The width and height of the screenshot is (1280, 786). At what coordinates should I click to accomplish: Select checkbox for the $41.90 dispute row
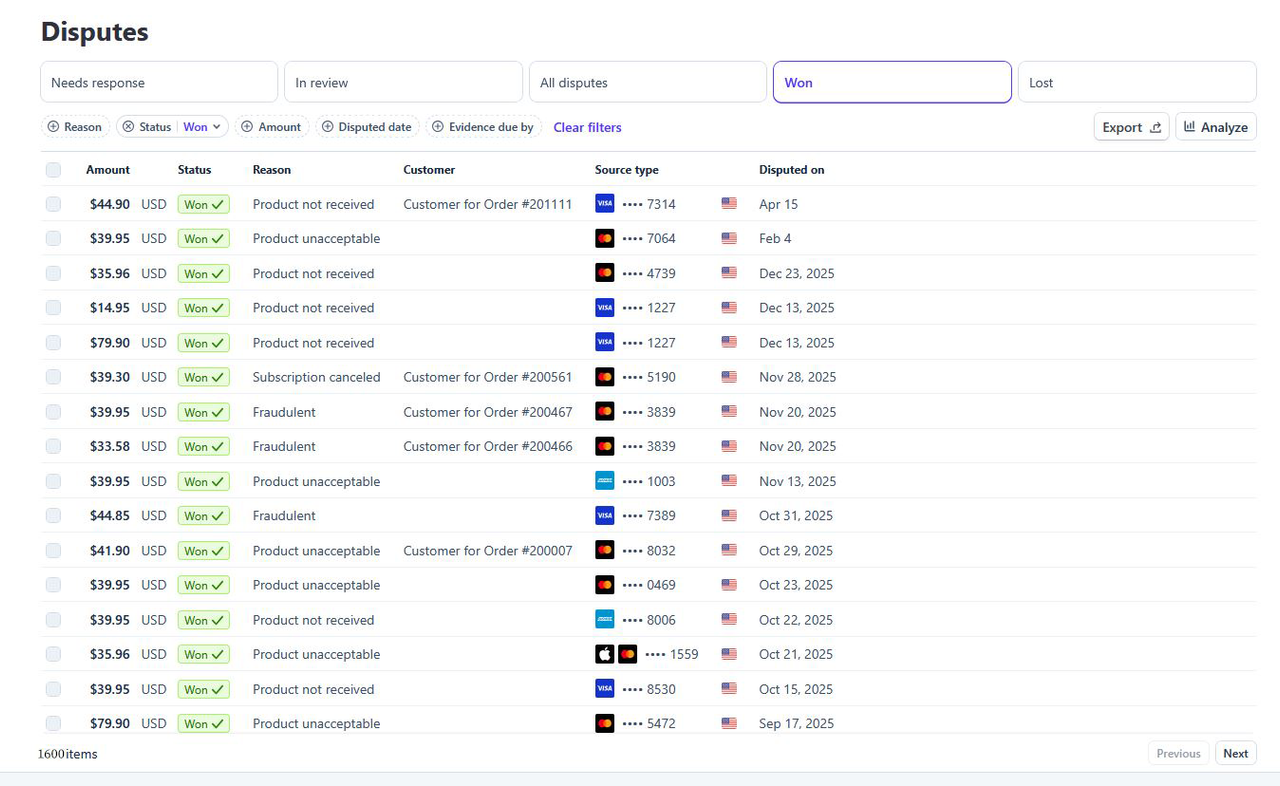53,550
